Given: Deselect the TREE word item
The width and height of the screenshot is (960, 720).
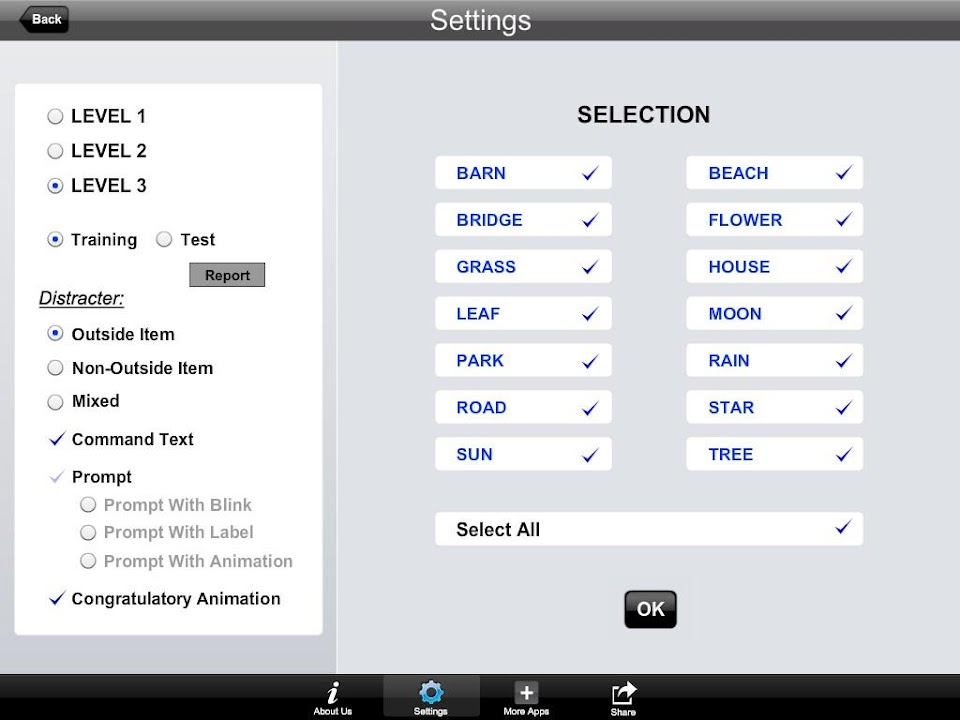Looking at the screenshot, I should point(843,454).
